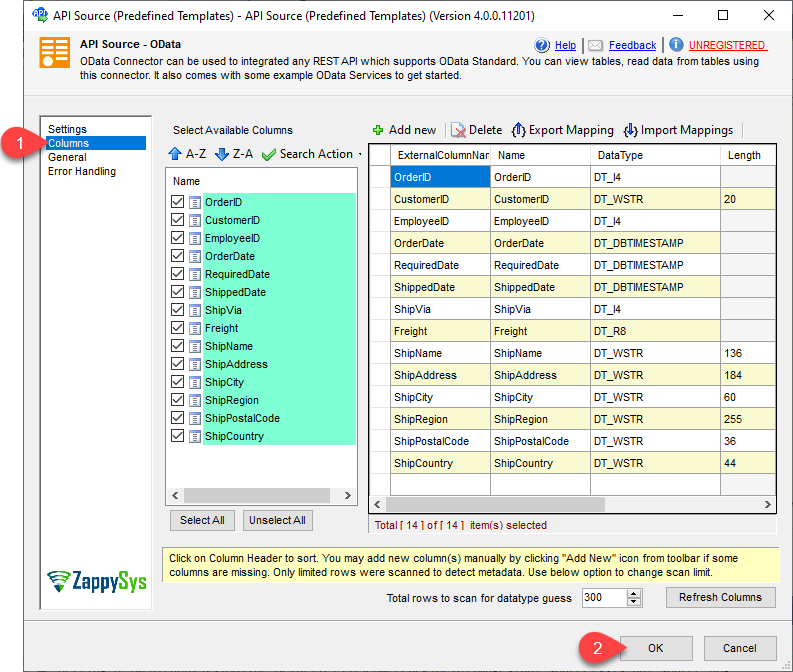Uncheck the ShippedDate column checkbox
This screenshot has height=672, width=793.
(x=178, y=292)
